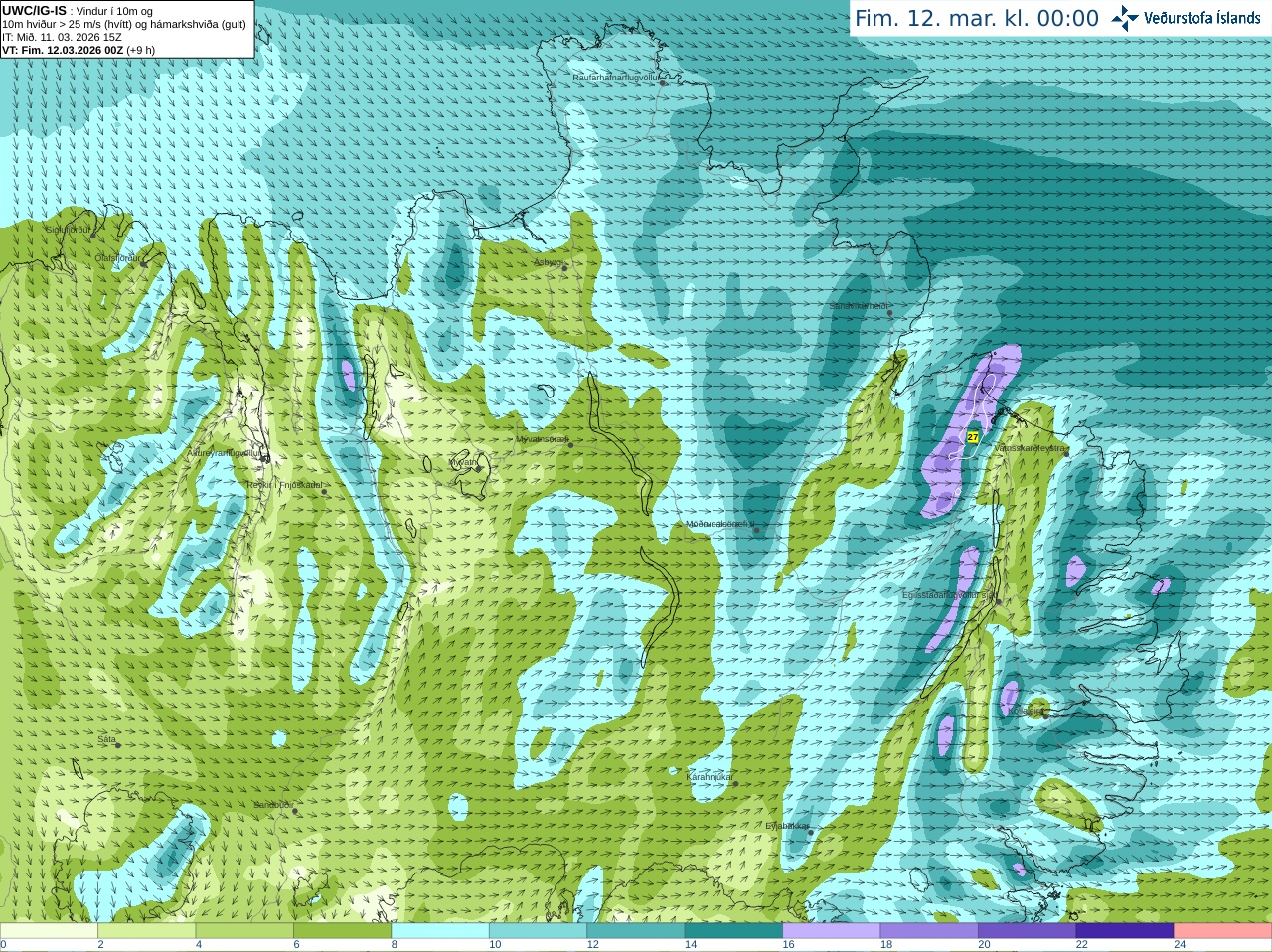Viewport: 1272px width, 952px height.
Task: Click the 16–18 m/s legend color band
Action: pyautogui.click(x=832, y=931)
